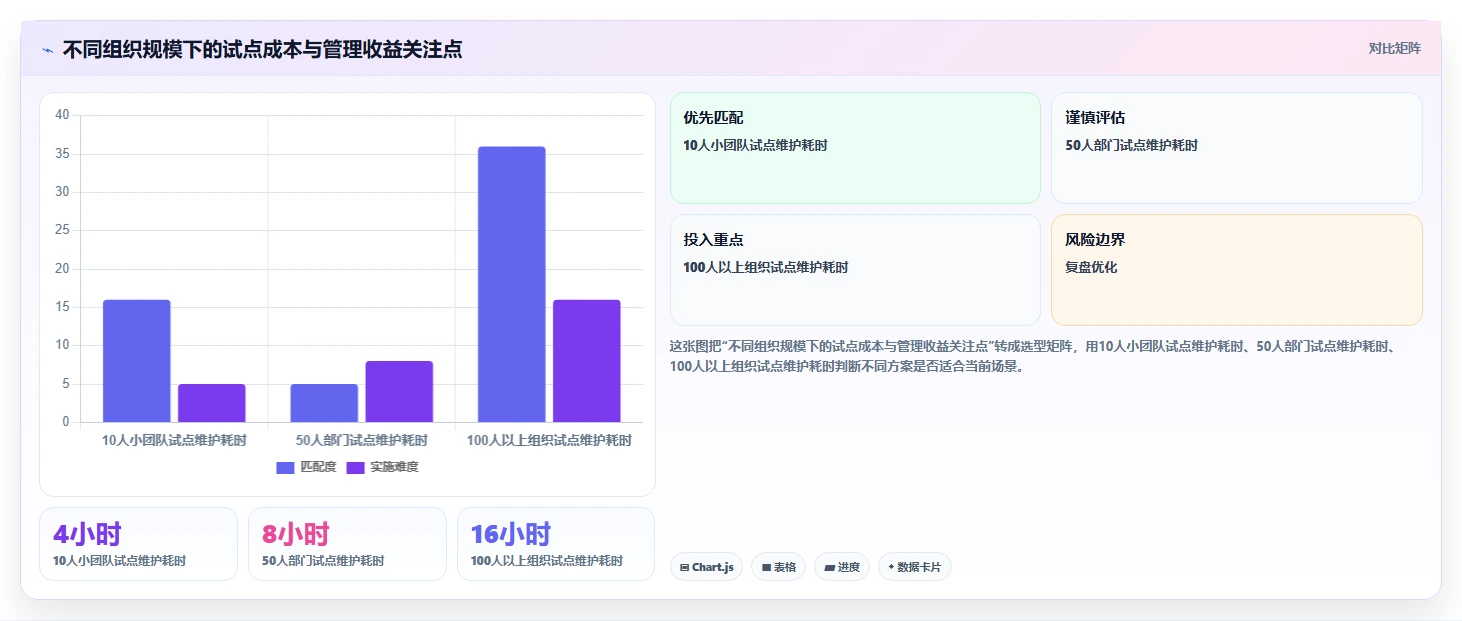Click y-axis value 35
Image resolution: width=1462 pixels, height=621 pixels.
(62, 154)
